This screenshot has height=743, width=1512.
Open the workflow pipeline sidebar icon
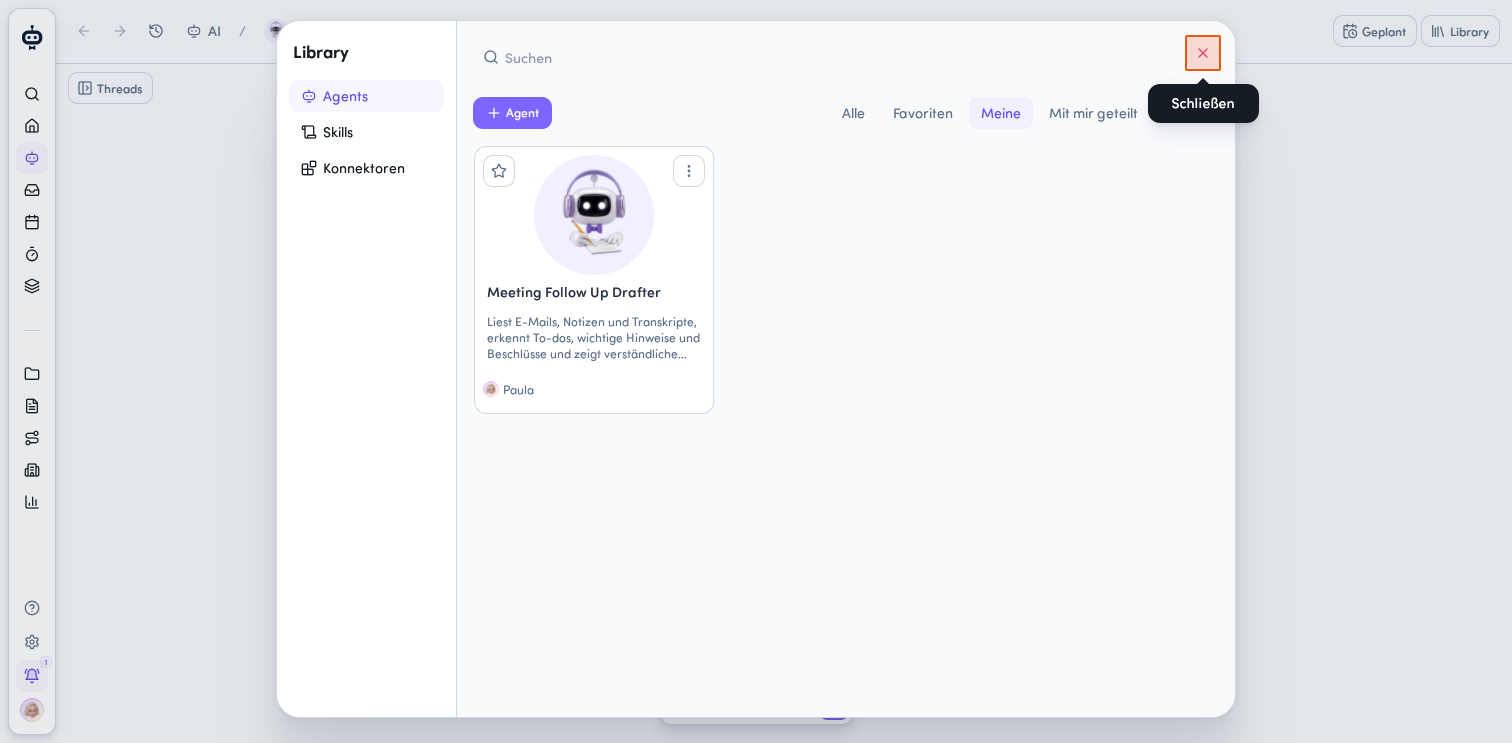(x=32, y=438)
